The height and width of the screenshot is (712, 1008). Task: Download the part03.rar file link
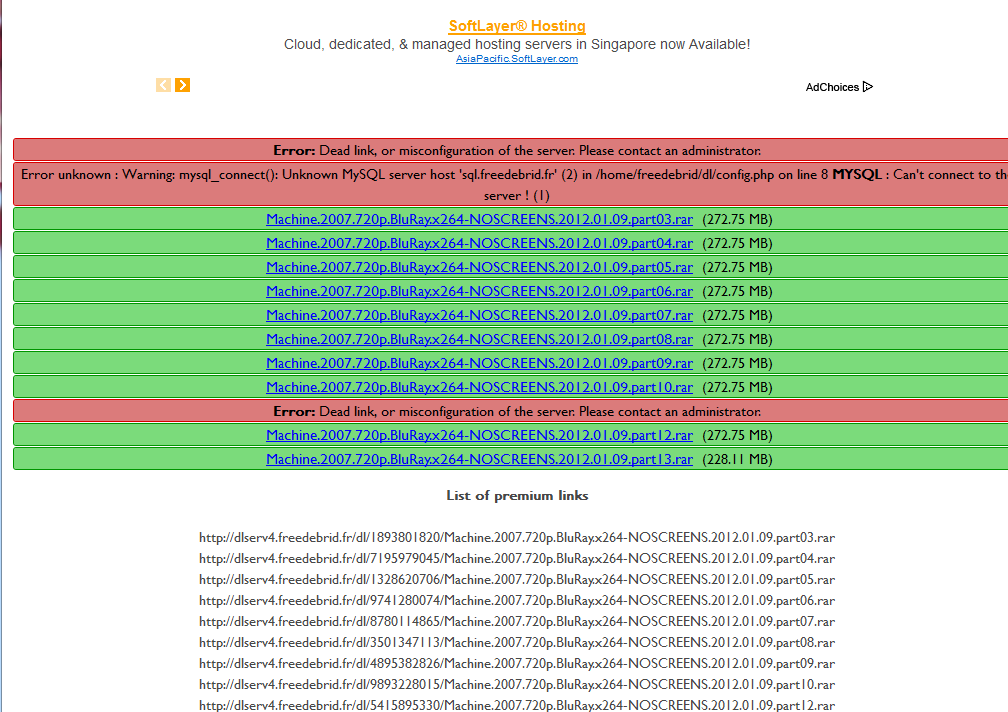click(480, 219)
